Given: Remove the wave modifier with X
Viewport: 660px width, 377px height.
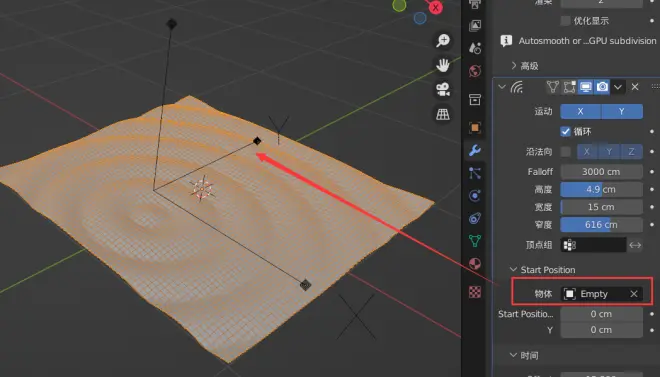Looking at the screenshot, I should 635,87.
